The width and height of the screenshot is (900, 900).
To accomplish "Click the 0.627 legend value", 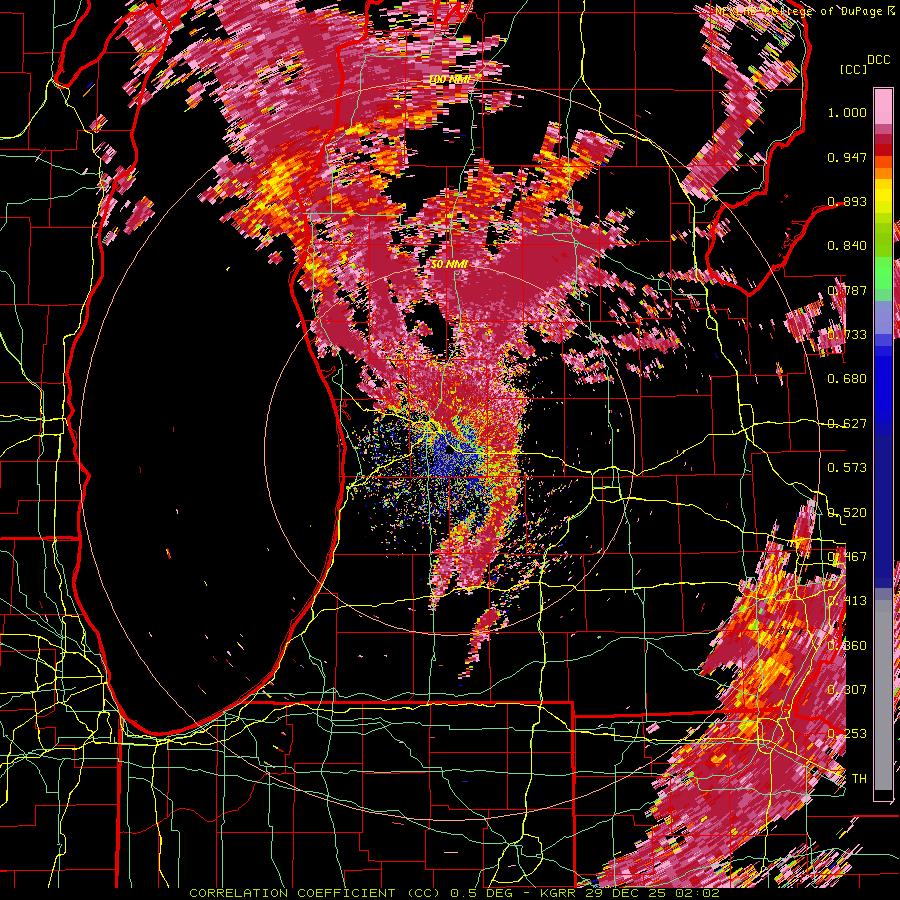I will [x=847, y=424].
